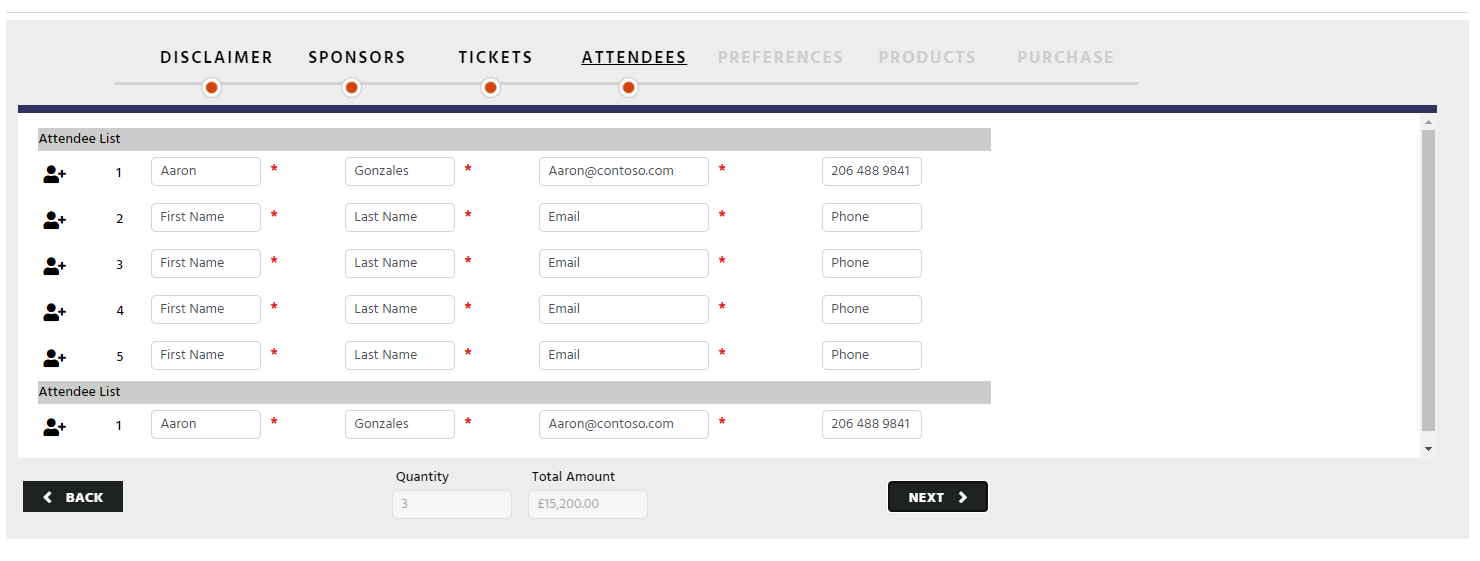Open the Attendees step tab
Viewport: 1480px width, 561px height.
[634, 58]
